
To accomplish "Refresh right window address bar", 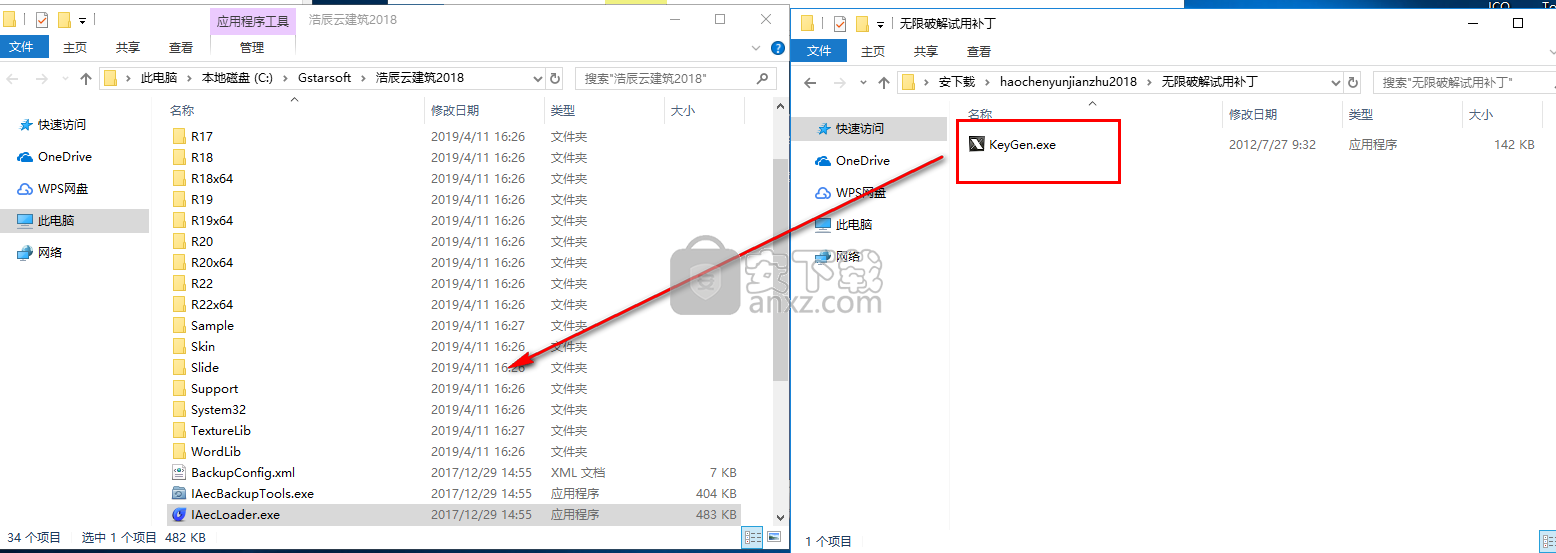I will (1354, 83).
